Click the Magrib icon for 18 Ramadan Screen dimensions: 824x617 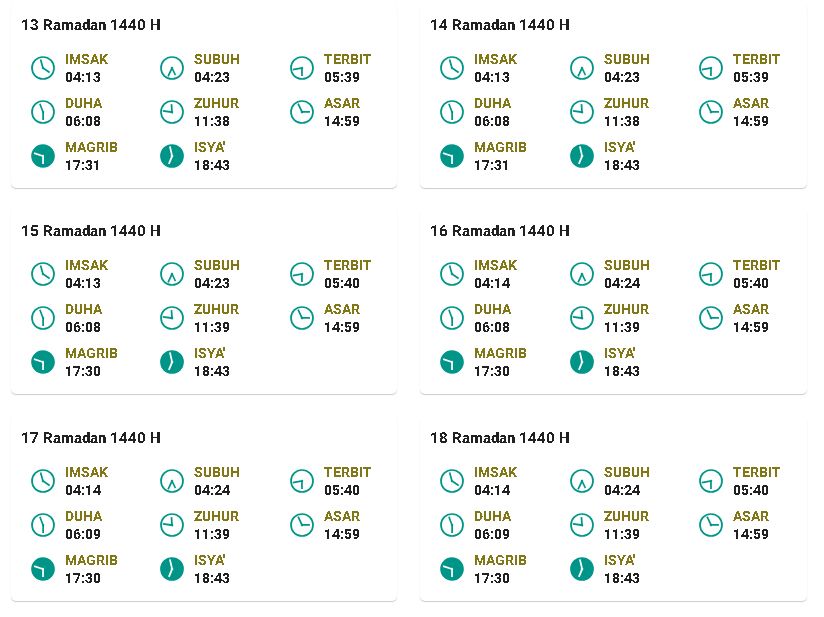452,569
